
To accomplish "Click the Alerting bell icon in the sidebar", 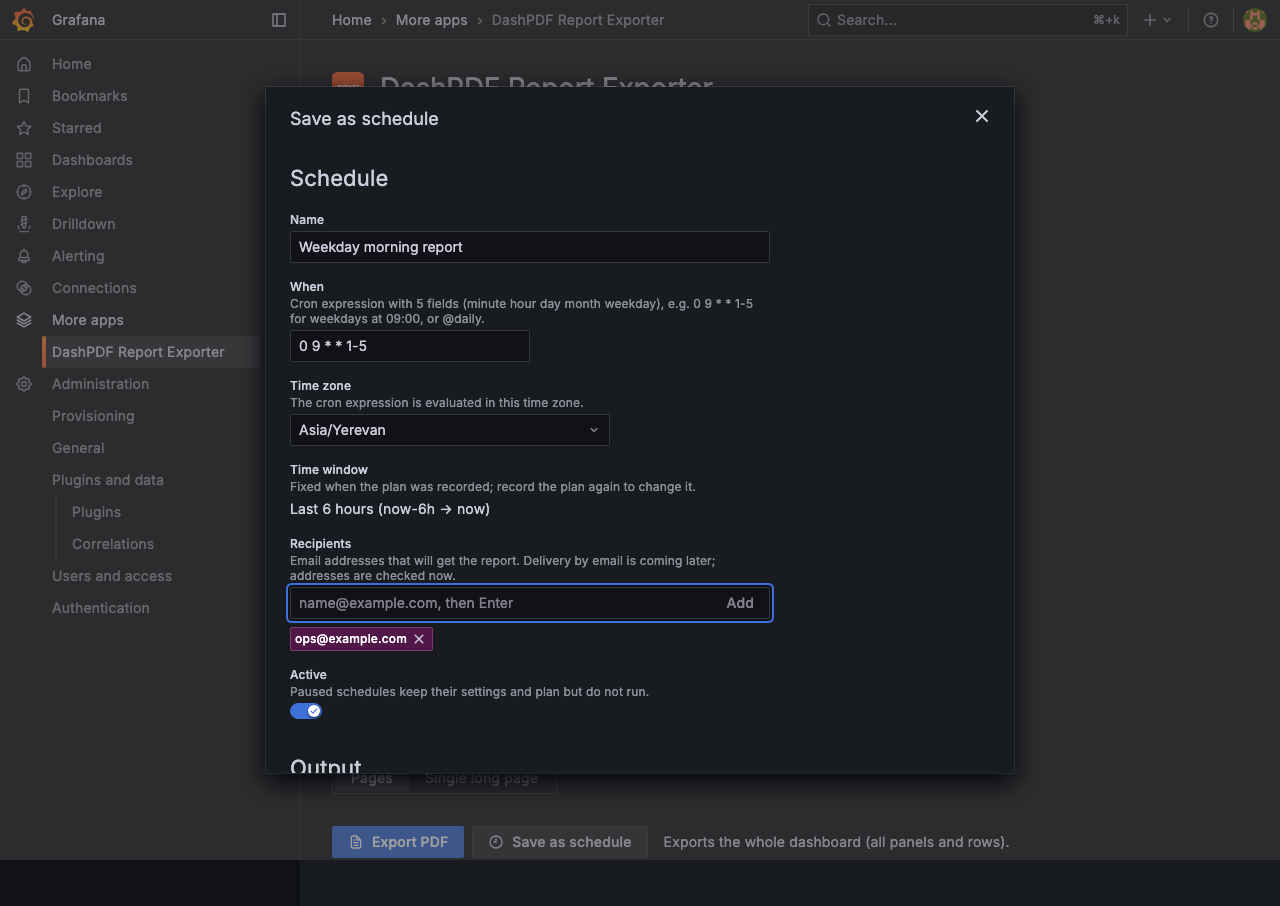I will click(x=24, y=256).
